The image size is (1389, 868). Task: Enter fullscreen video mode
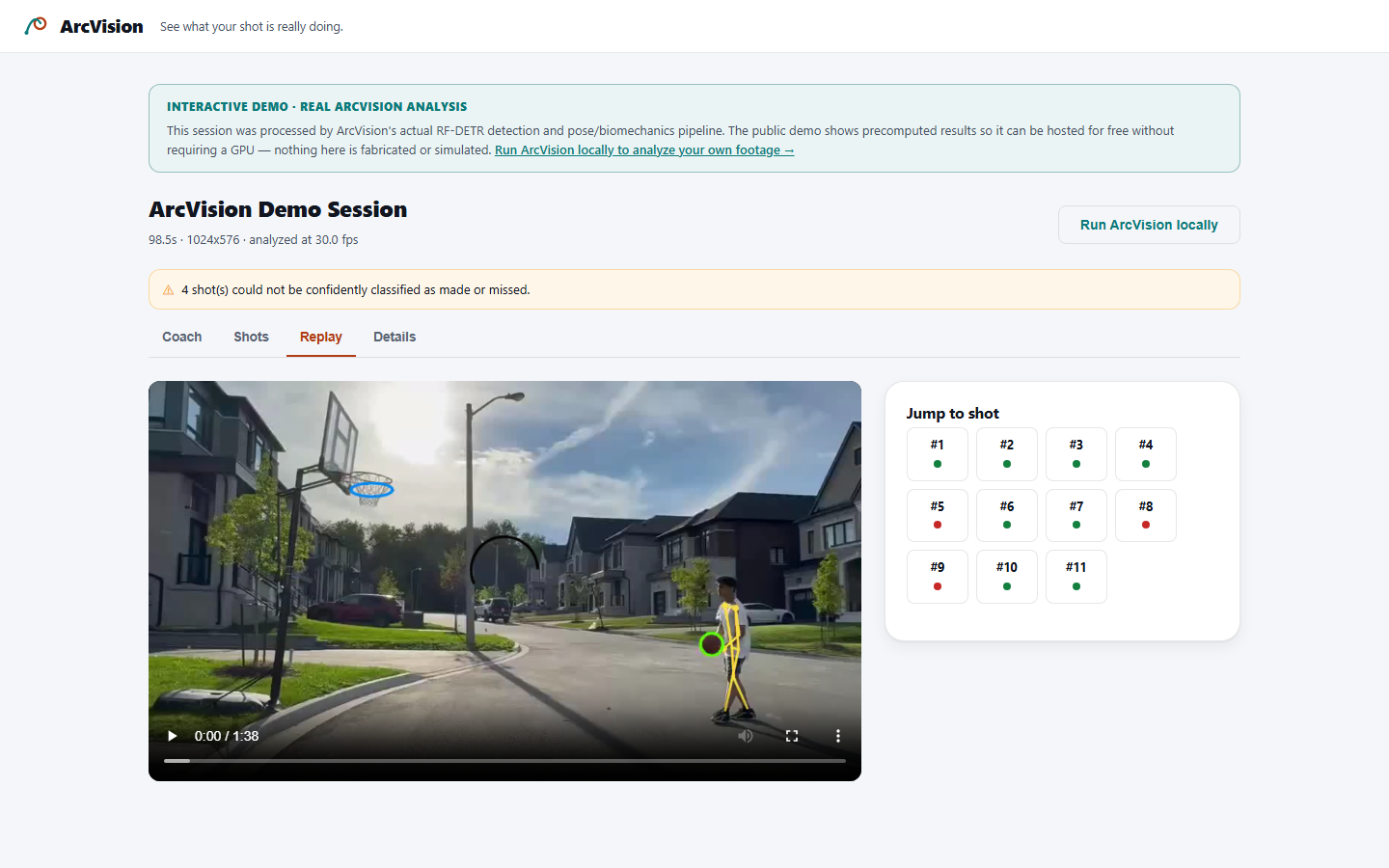792,736
